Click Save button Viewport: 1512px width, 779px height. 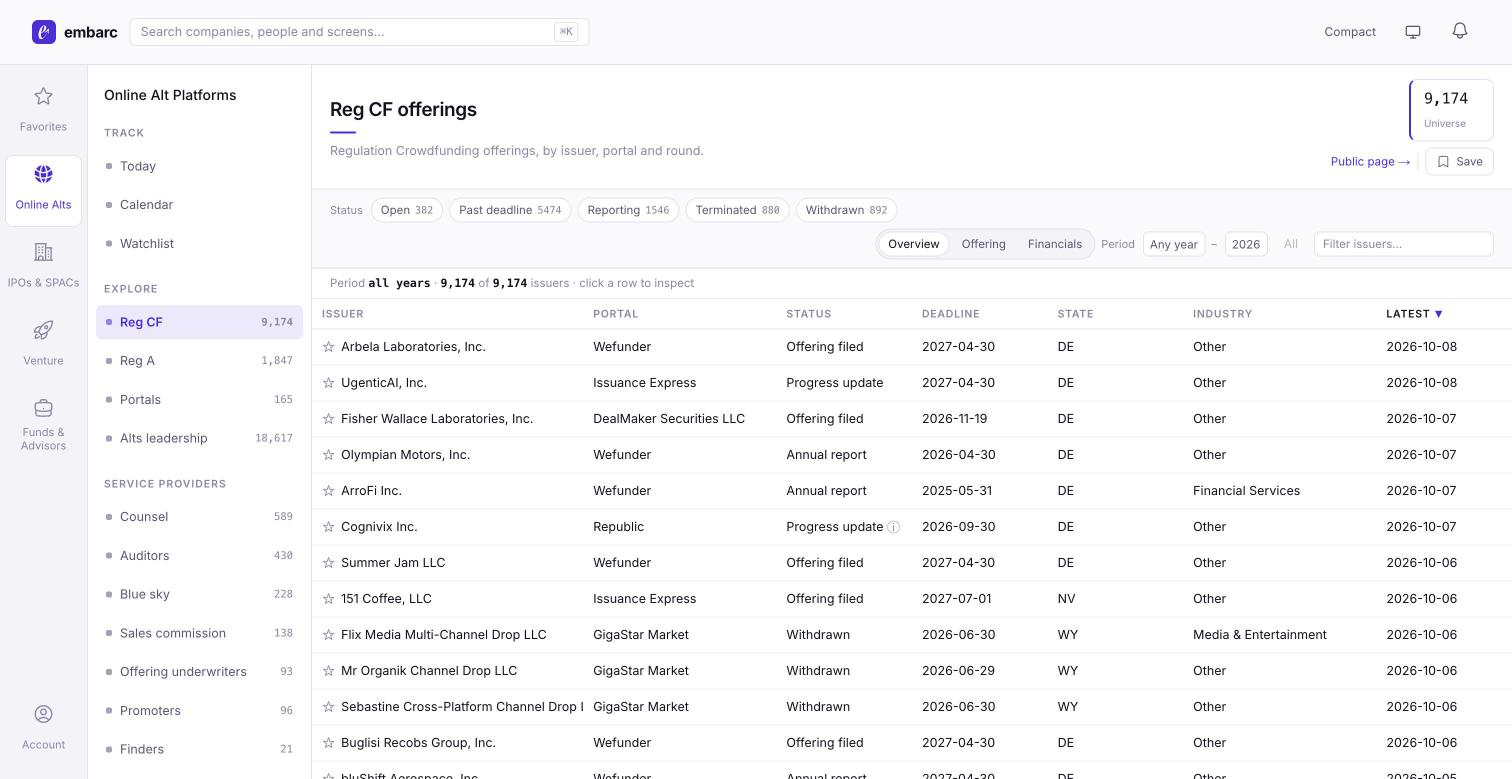[x=1460, y=162]
